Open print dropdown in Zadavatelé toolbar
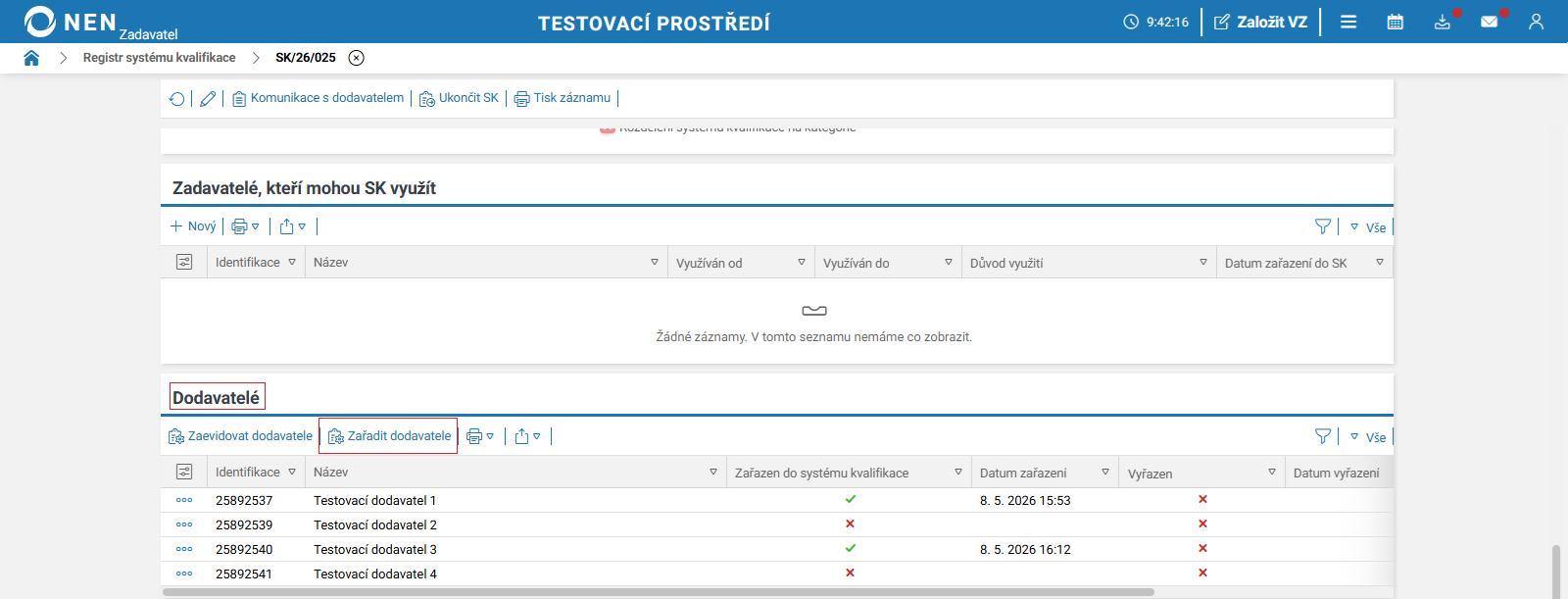The width and height of the screenshot is (1568, 599). 245,226
